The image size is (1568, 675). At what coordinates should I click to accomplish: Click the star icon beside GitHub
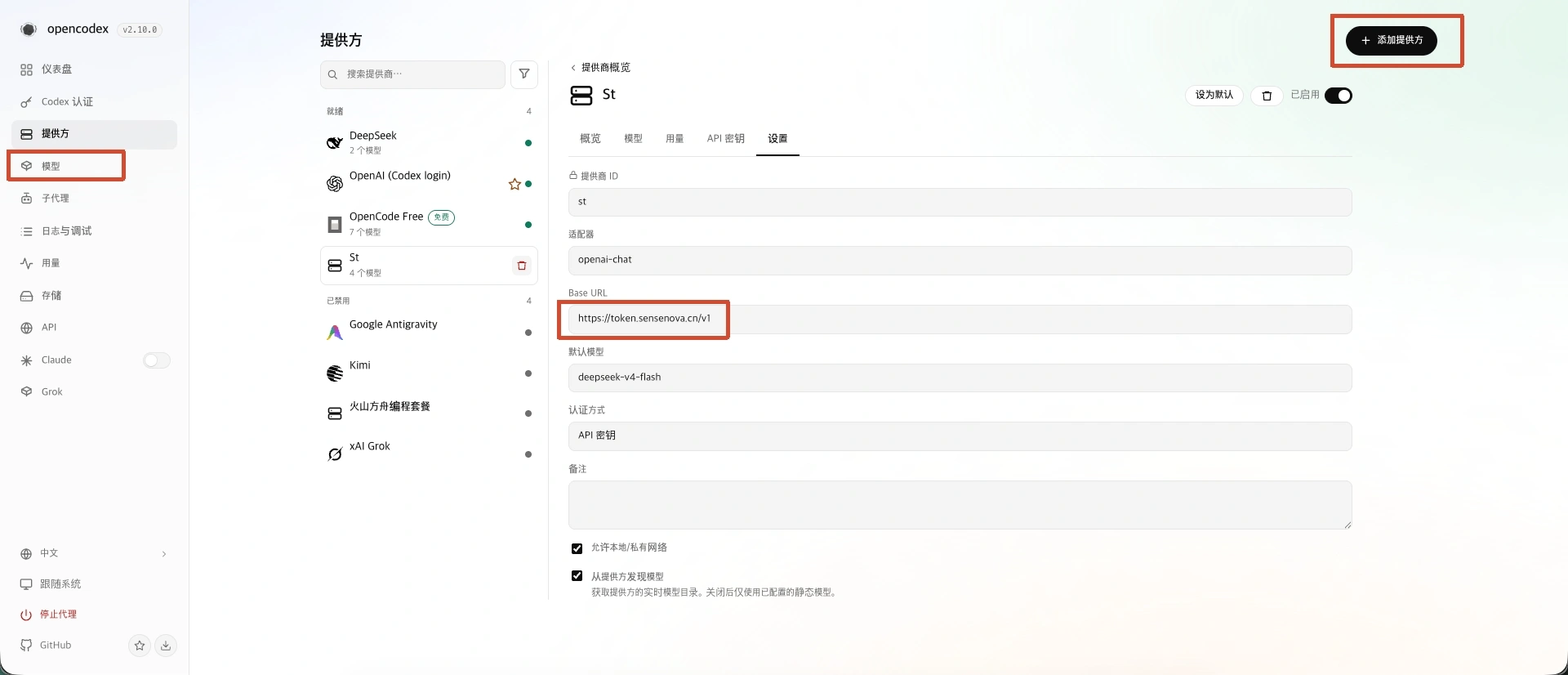coord(140,646)
